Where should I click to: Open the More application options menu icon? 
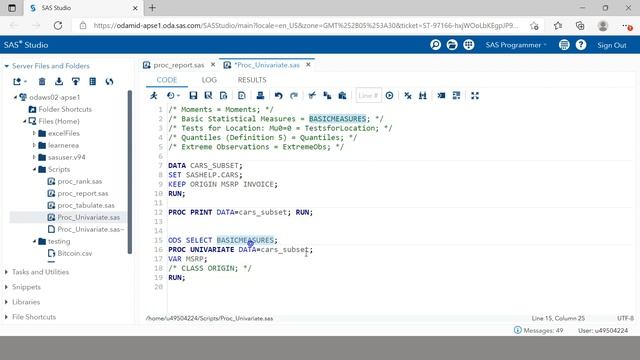click(564, 45)
